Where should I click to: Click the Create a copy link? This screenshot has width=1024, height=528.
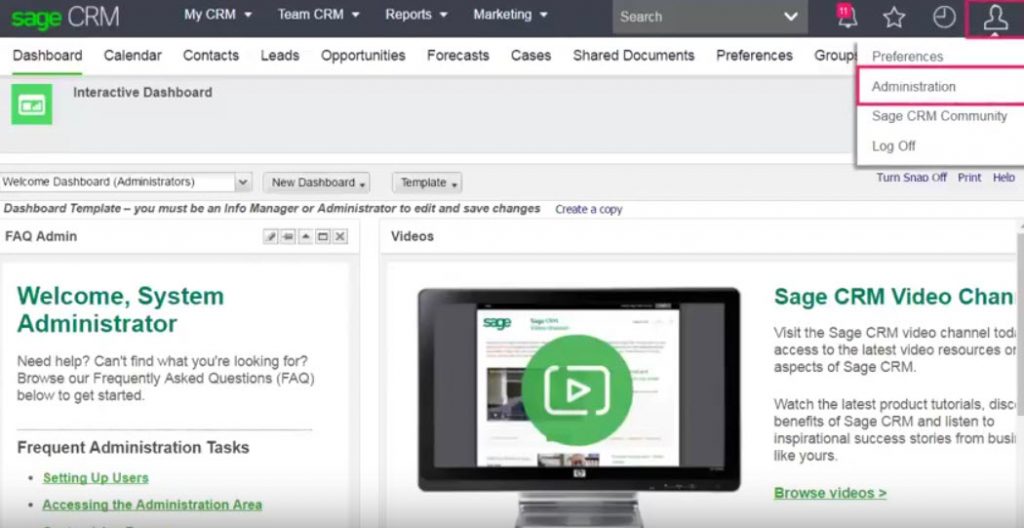coord(588,210)
